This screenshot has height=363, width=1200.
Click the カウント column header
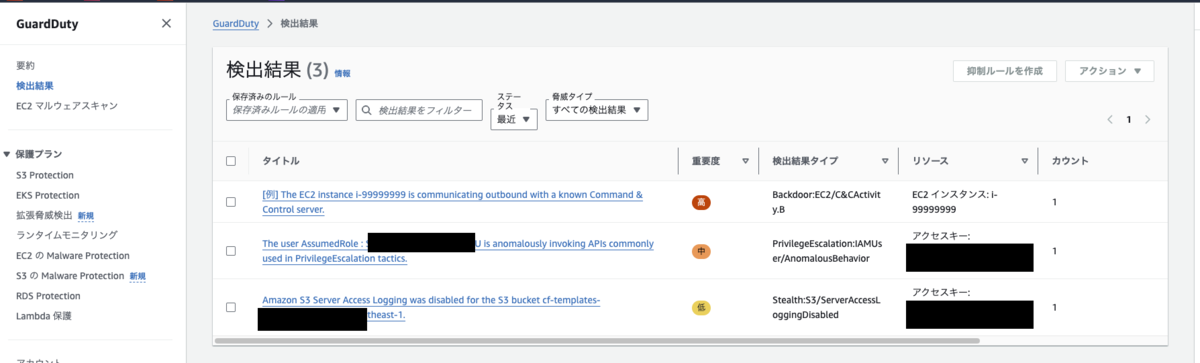coord(1070,161)
